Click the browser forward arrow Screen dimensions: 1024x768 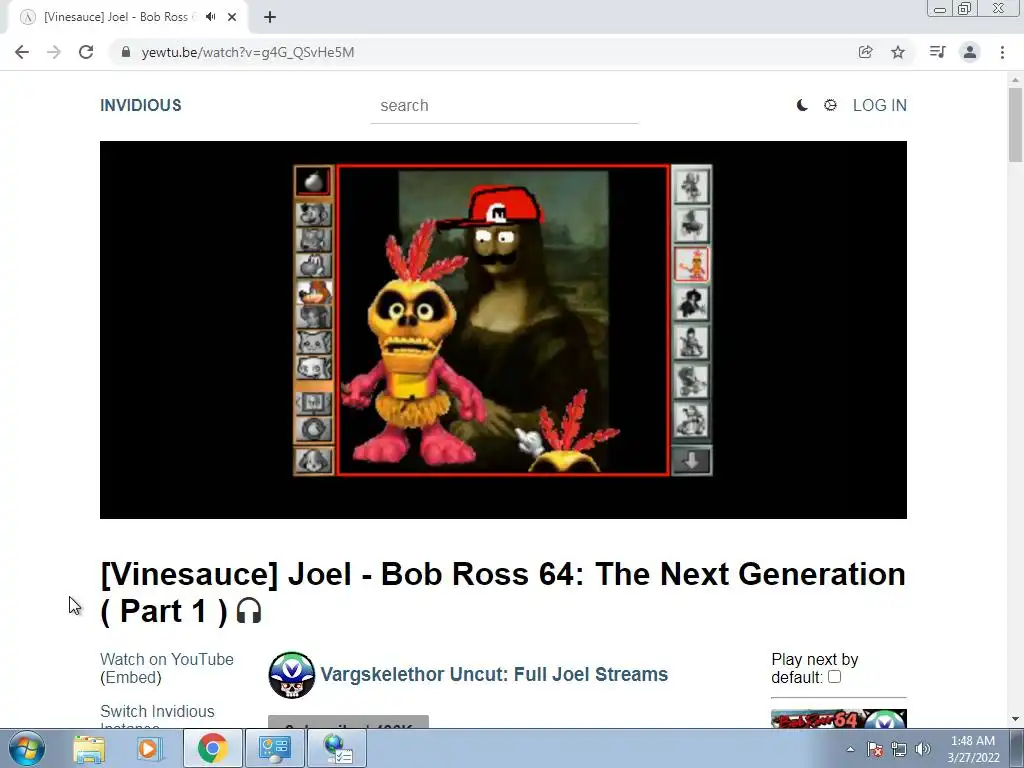(54, 52)
